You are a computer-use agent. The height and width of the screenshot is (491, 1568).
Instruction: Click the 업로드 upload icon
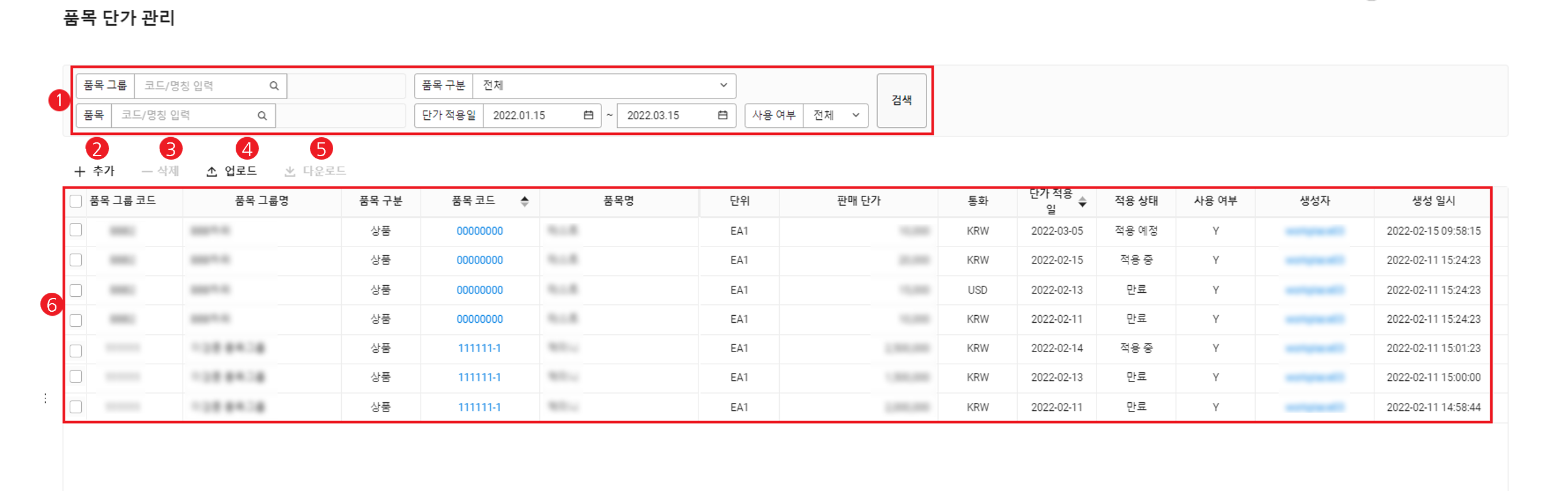(212, 172)
